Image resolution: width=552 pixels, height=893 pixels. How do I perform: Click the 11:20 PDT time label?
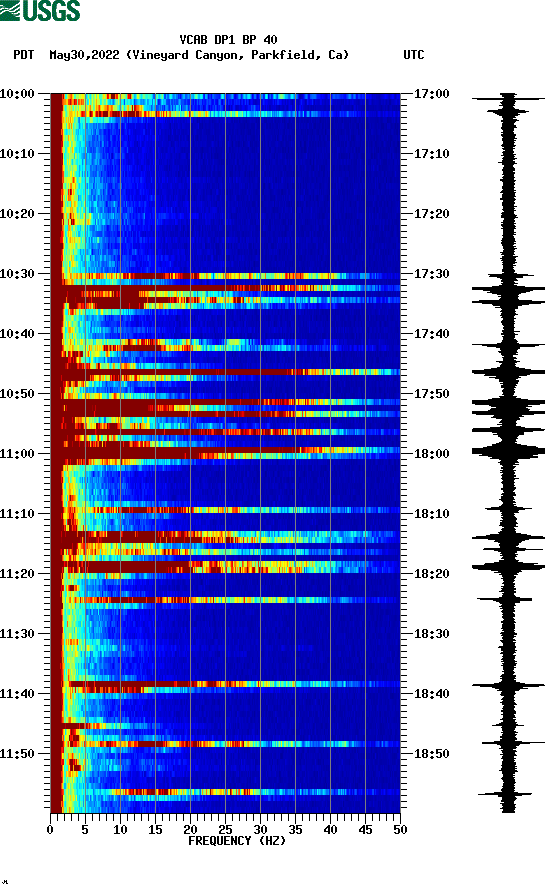[x=17, y=574]
